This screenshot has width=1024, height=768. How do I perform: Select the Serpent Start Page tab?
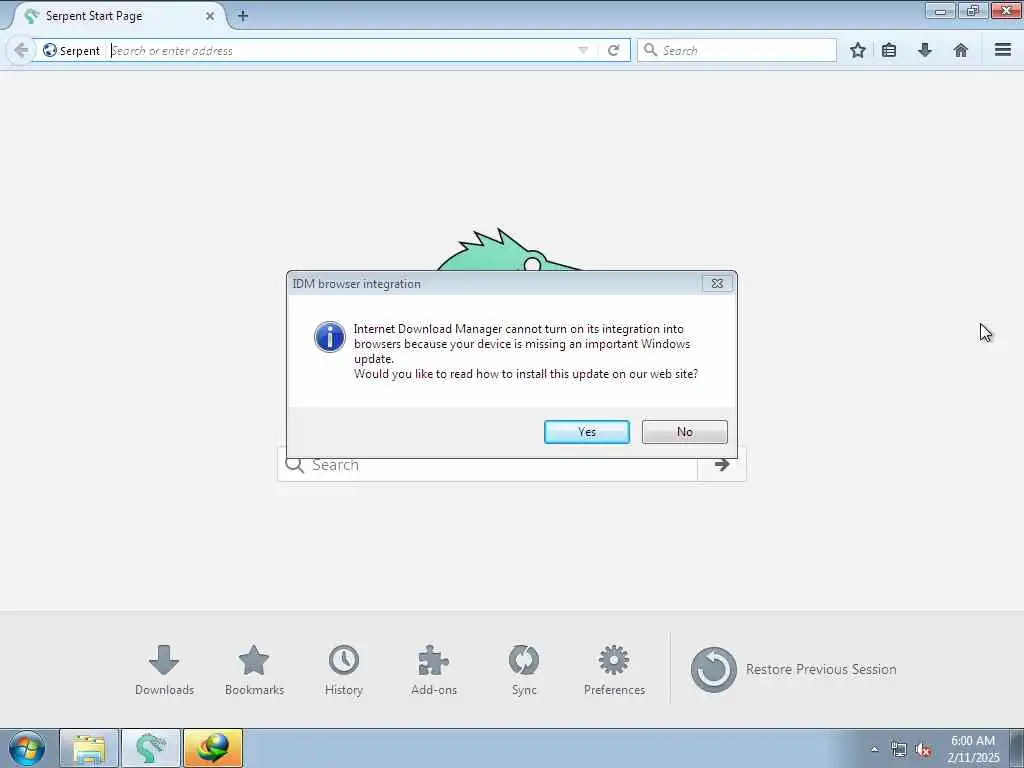[116, 16]
